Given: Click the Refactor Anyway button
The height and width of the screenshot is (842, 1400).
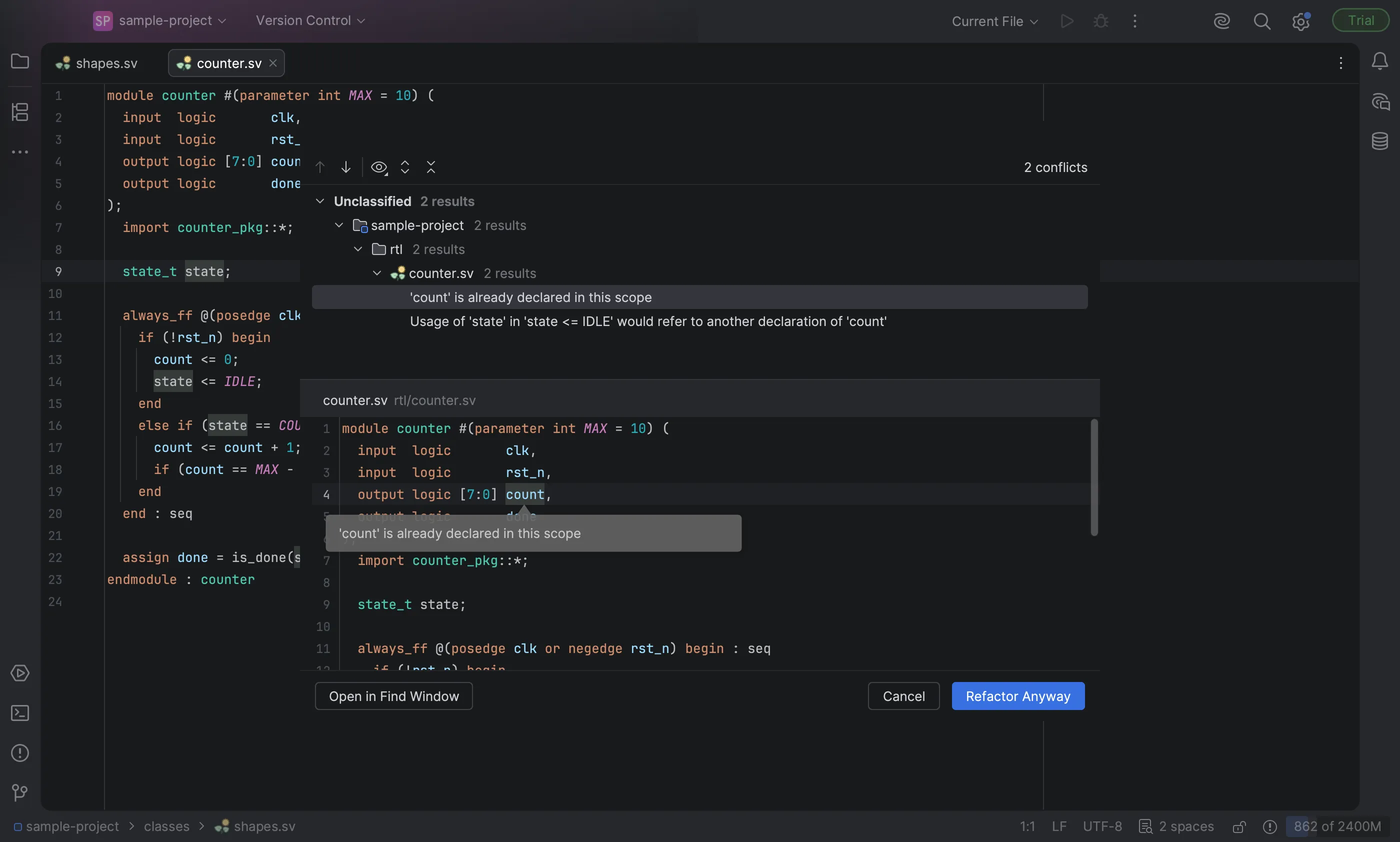Looking at the screenshot, I should pos(1018,696).
